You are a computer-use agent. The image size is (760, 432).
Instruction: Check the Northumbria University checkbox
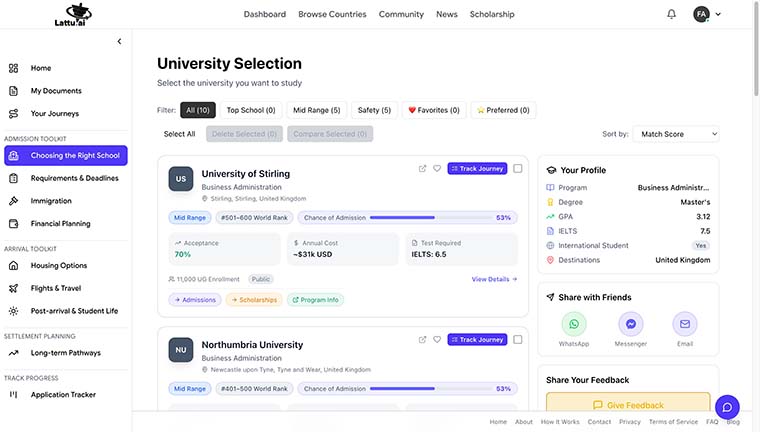(x=518, y=339)
